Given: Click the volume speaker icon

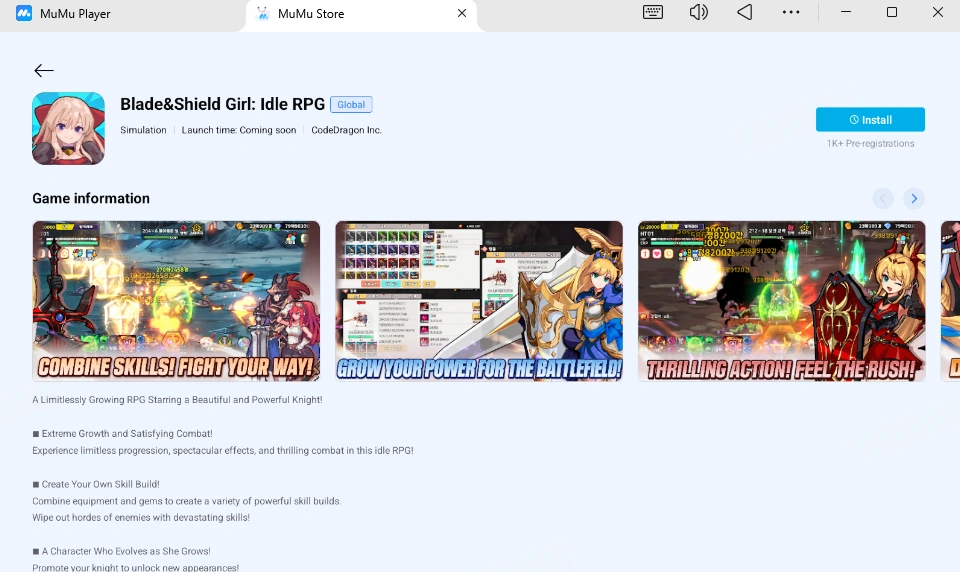Looking at the screenshot, I should pyautogui.click(x=698, y=12).
